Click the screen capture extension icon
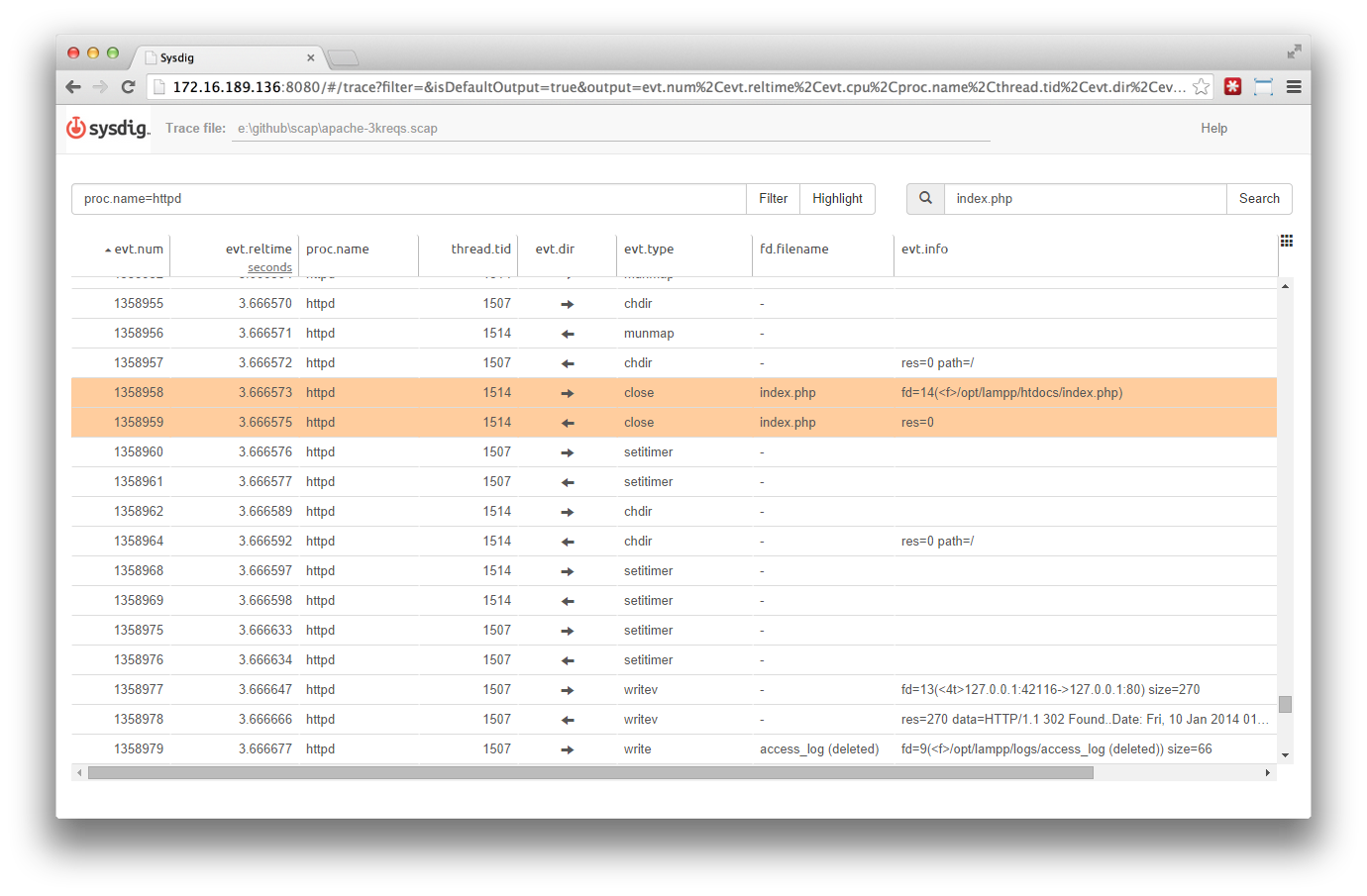Viewport: 1367px width, 896px height. (1263, 87)
